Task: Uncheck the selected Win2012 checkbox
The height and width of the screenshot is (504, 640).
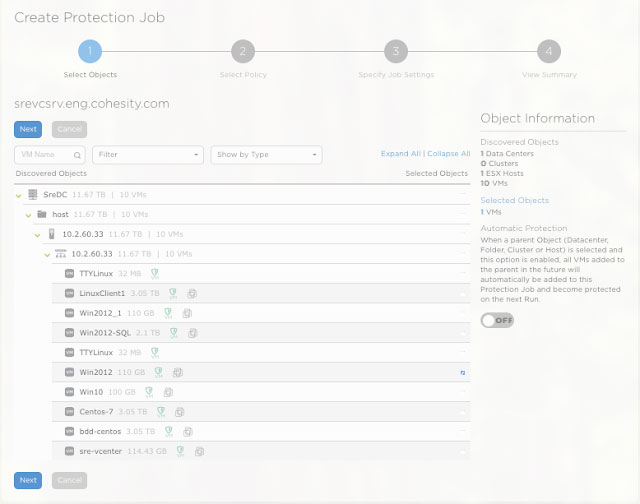Action: (464, 372)
